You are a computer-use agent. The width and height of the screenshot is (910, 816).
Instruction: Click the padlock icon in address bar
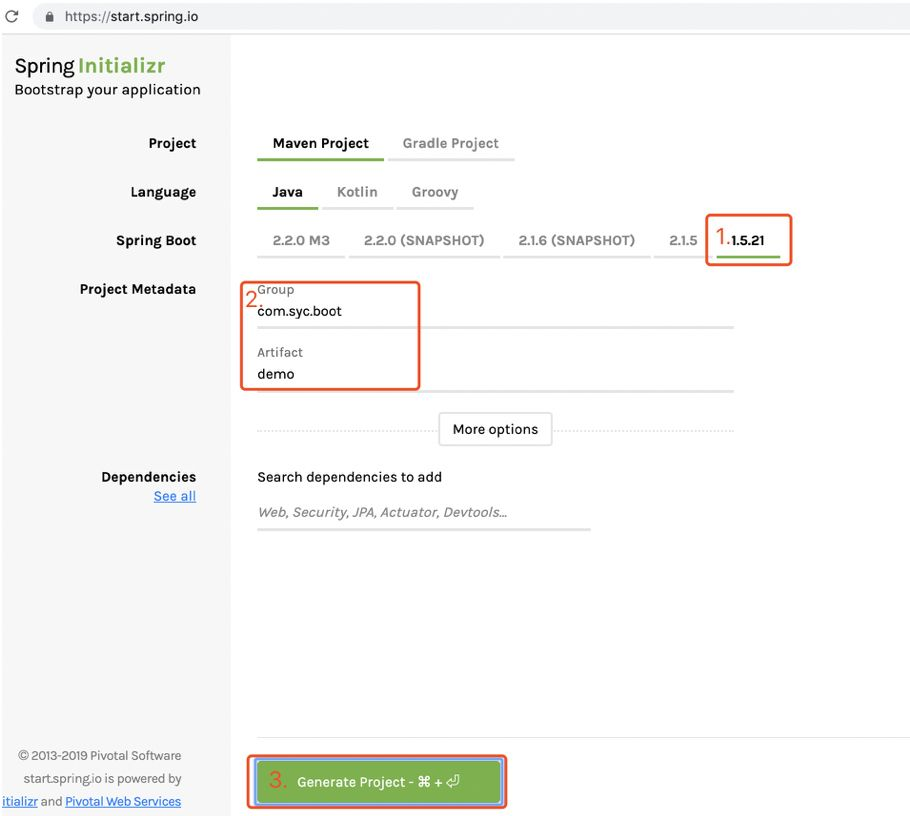pyautogui.click(x=49, y=17)
